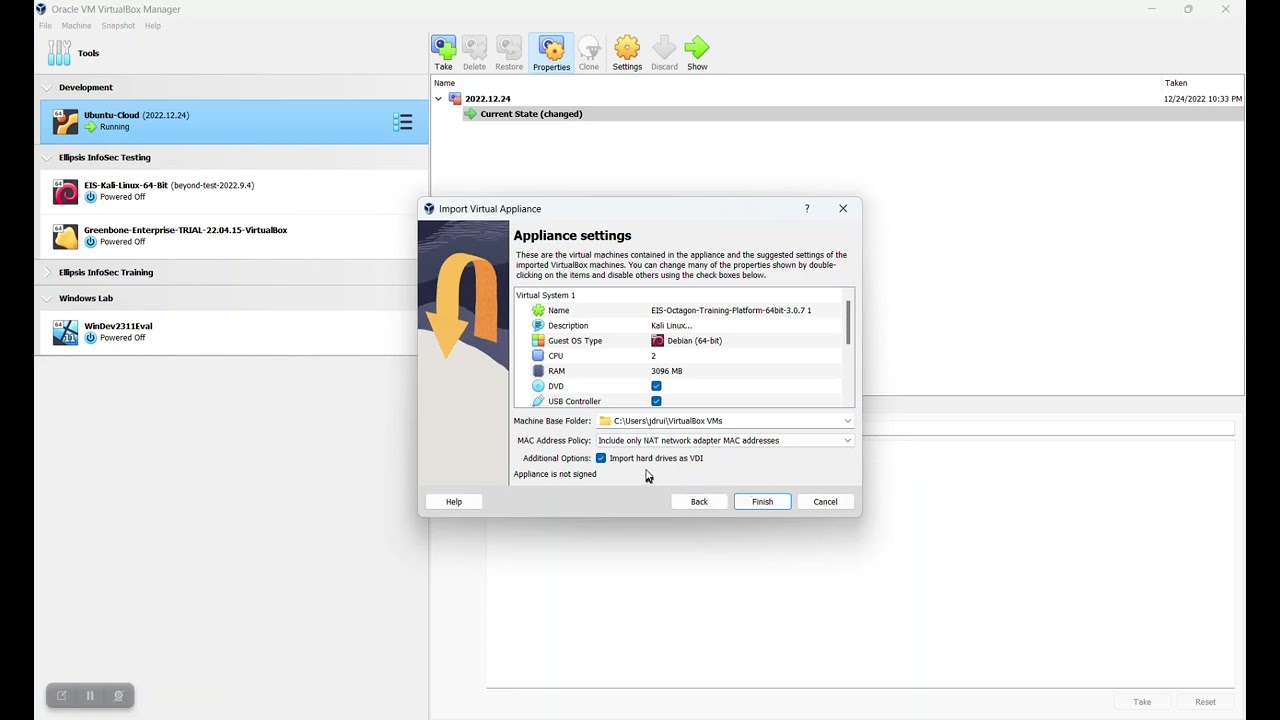The image size is (1280, 720).
Task: Click the Clone toolbar icon
Action: [x=589, y=48]
